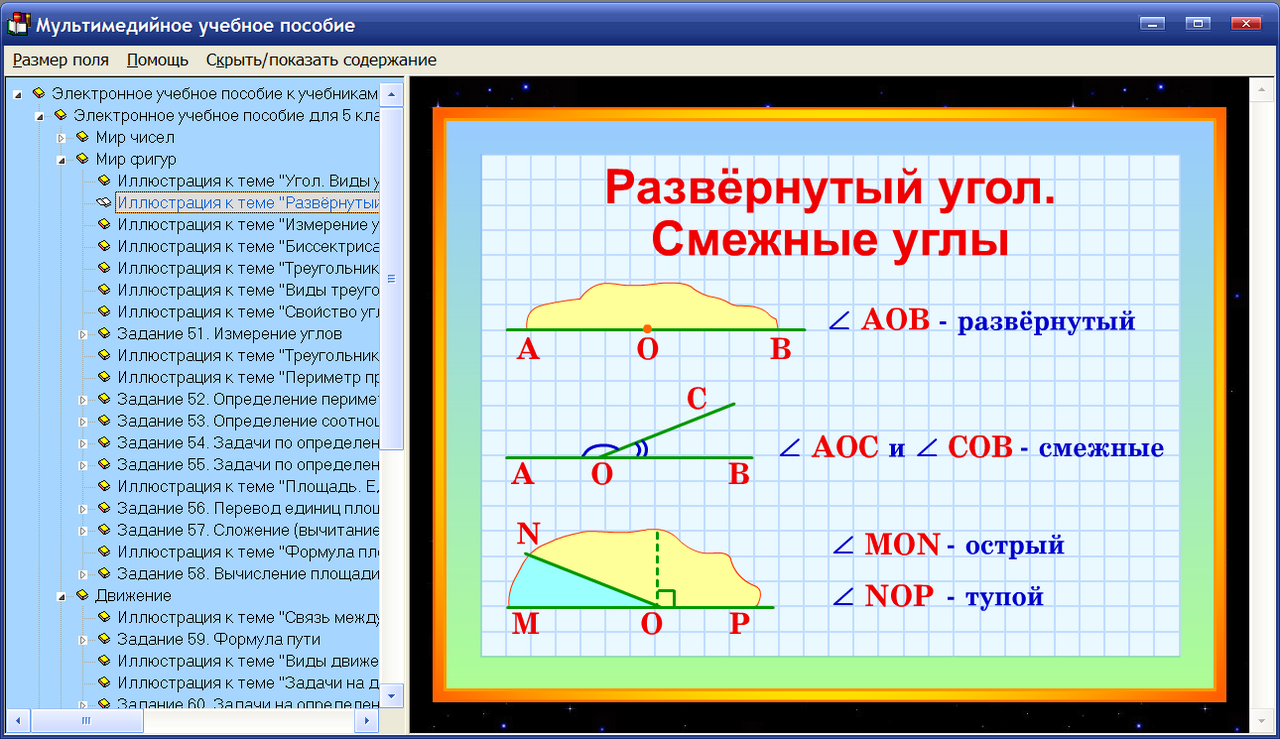The height and width of the screenshot is (739, 1280).
Task: Click the book icon next to "Задание 58. Вычисление площади"
Action: (x=103, y=573)
